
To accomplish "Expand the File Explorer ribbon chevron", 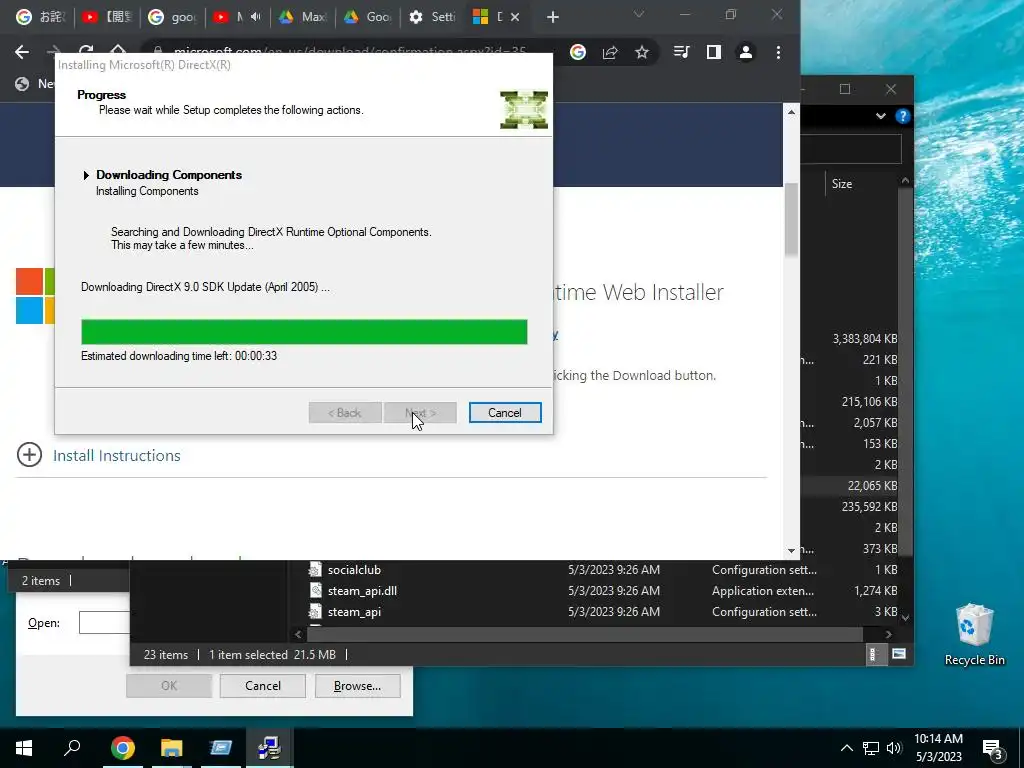I will point(880,116).
